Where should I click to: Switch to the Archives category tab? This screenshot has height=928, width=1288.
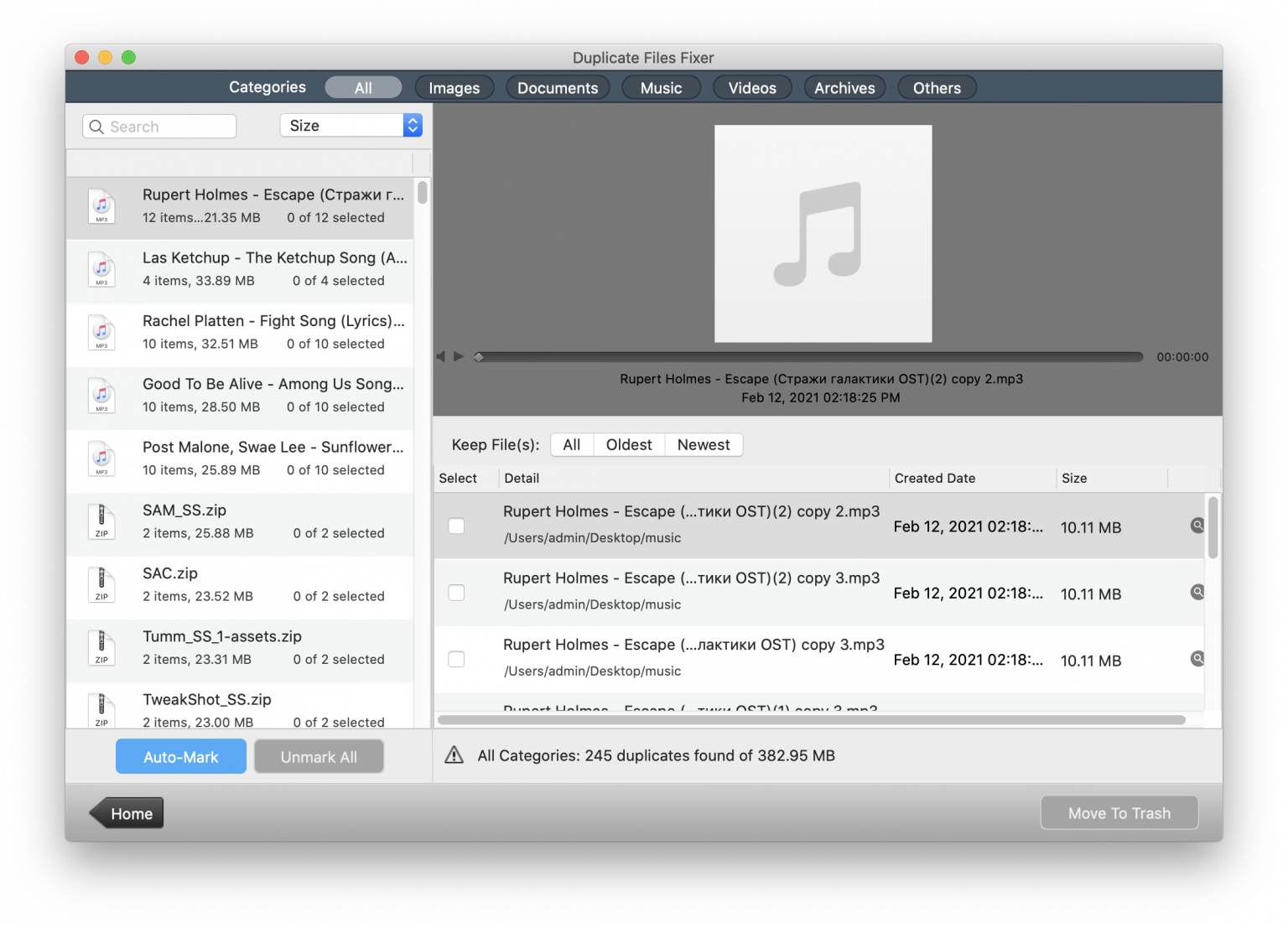pyautogui.click(x=844, y=87)
